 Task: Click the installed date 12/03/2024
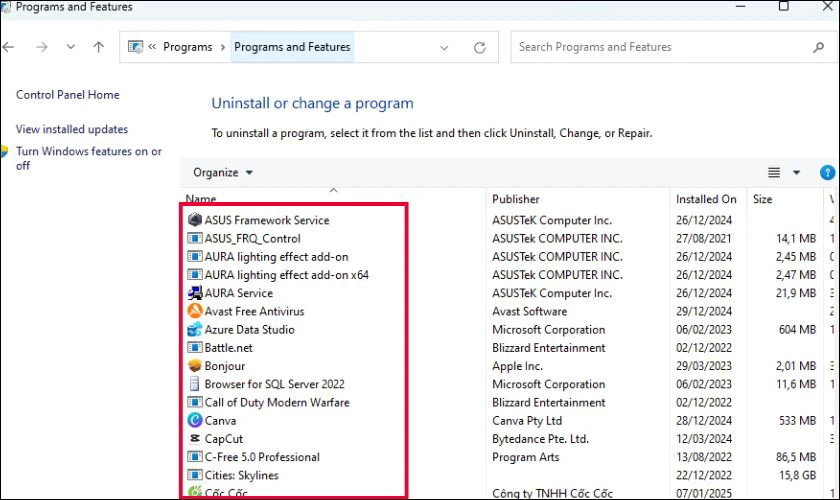pos(703,439)
